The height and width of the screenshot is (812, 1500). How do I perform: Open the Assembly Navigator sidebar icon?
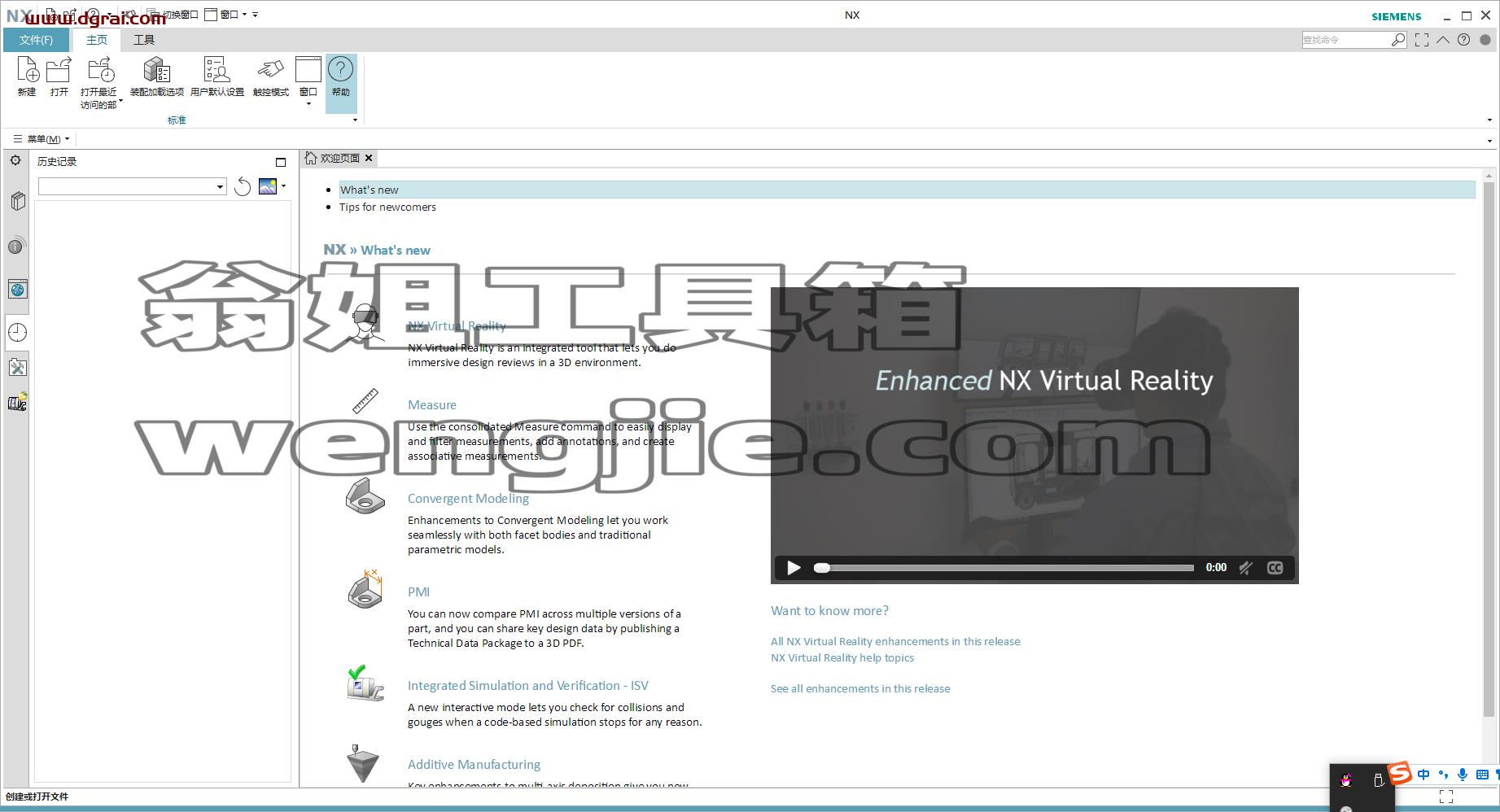point(17,201)
